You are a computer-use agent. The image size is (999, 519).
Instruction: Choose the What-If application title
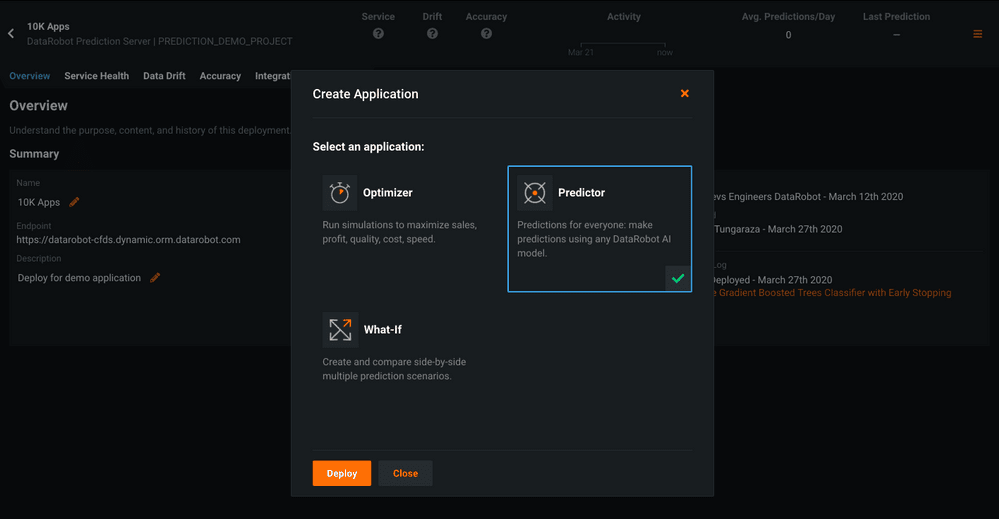pos(382,329)
